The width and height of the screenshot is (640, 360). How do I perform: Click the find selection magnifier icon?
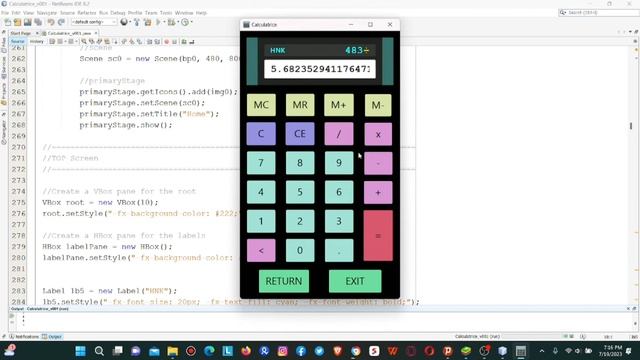point(84,42)
